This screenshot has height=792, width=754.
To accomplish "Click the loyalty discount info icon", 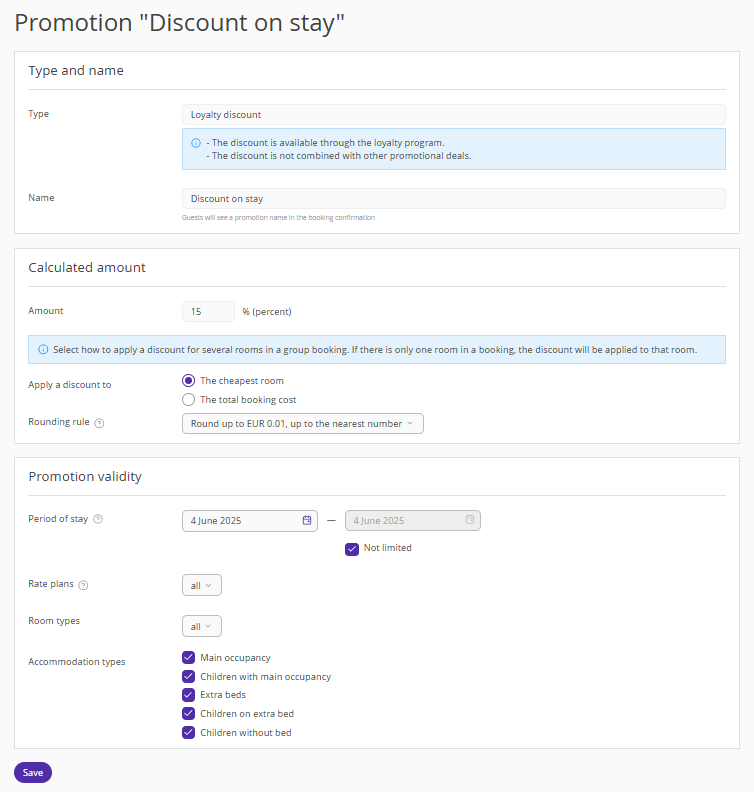I will tap(196, 143).
